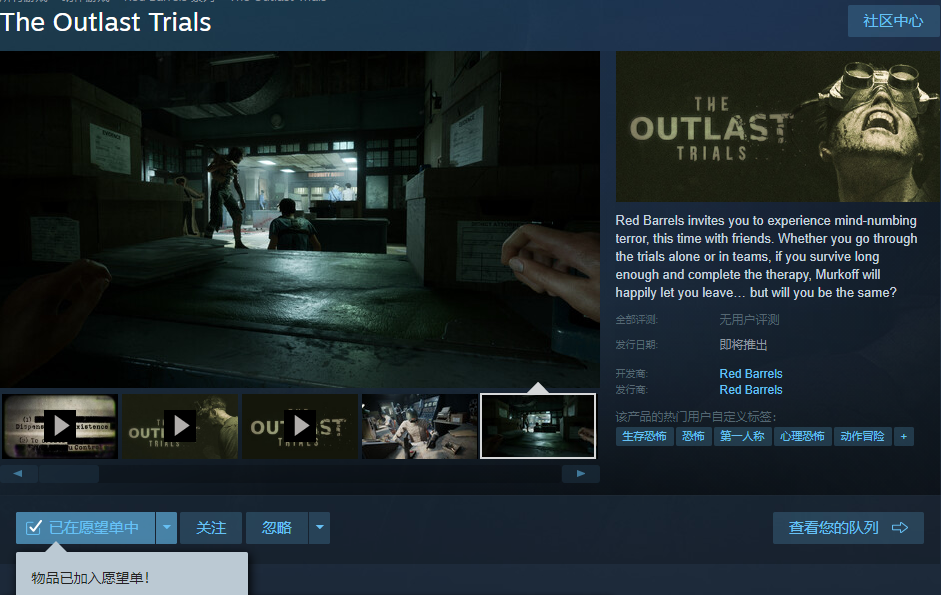Click the right arrow of thumbnail strip

point(580,474)
